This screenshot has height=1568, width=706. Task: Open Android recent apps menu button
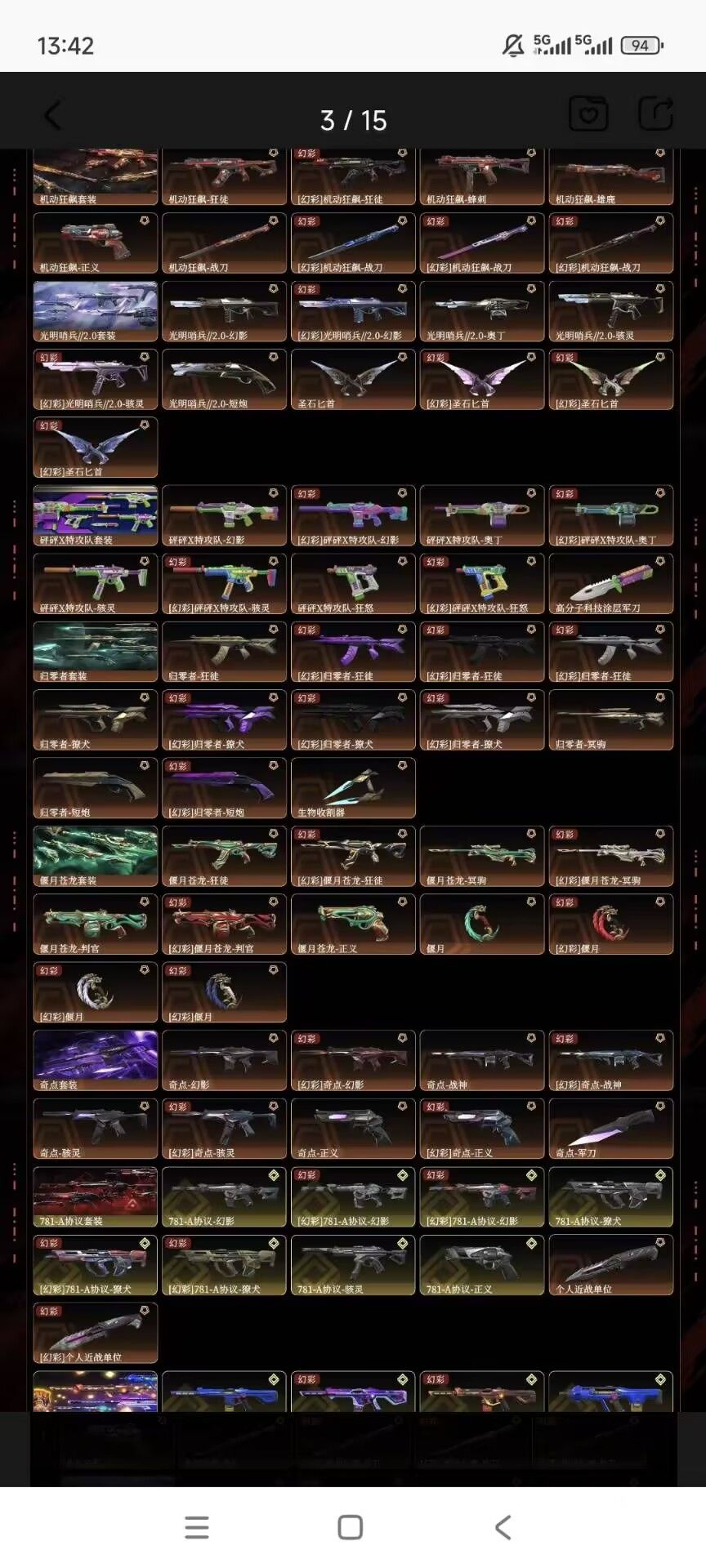(x=197, y=1527)
